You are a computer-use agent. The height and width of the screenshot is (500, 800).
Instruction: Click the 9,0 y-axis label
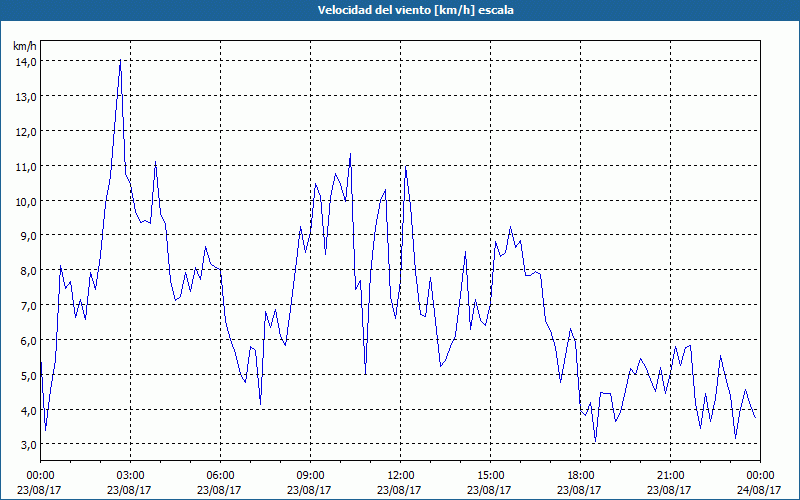click(28, 236)
